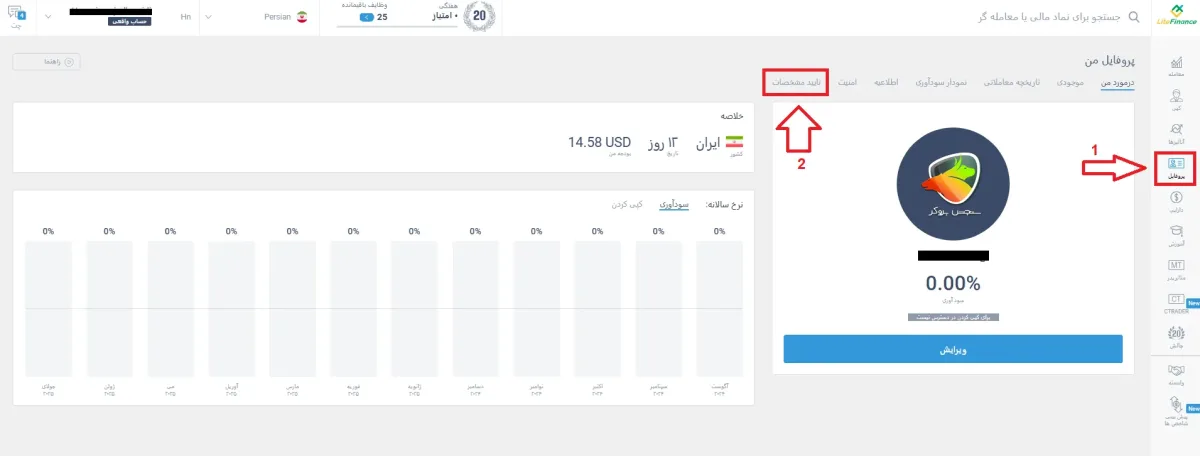Screen dimensions: 1200x456
Task: Click the profile avatar image
Action: point(953,182)
